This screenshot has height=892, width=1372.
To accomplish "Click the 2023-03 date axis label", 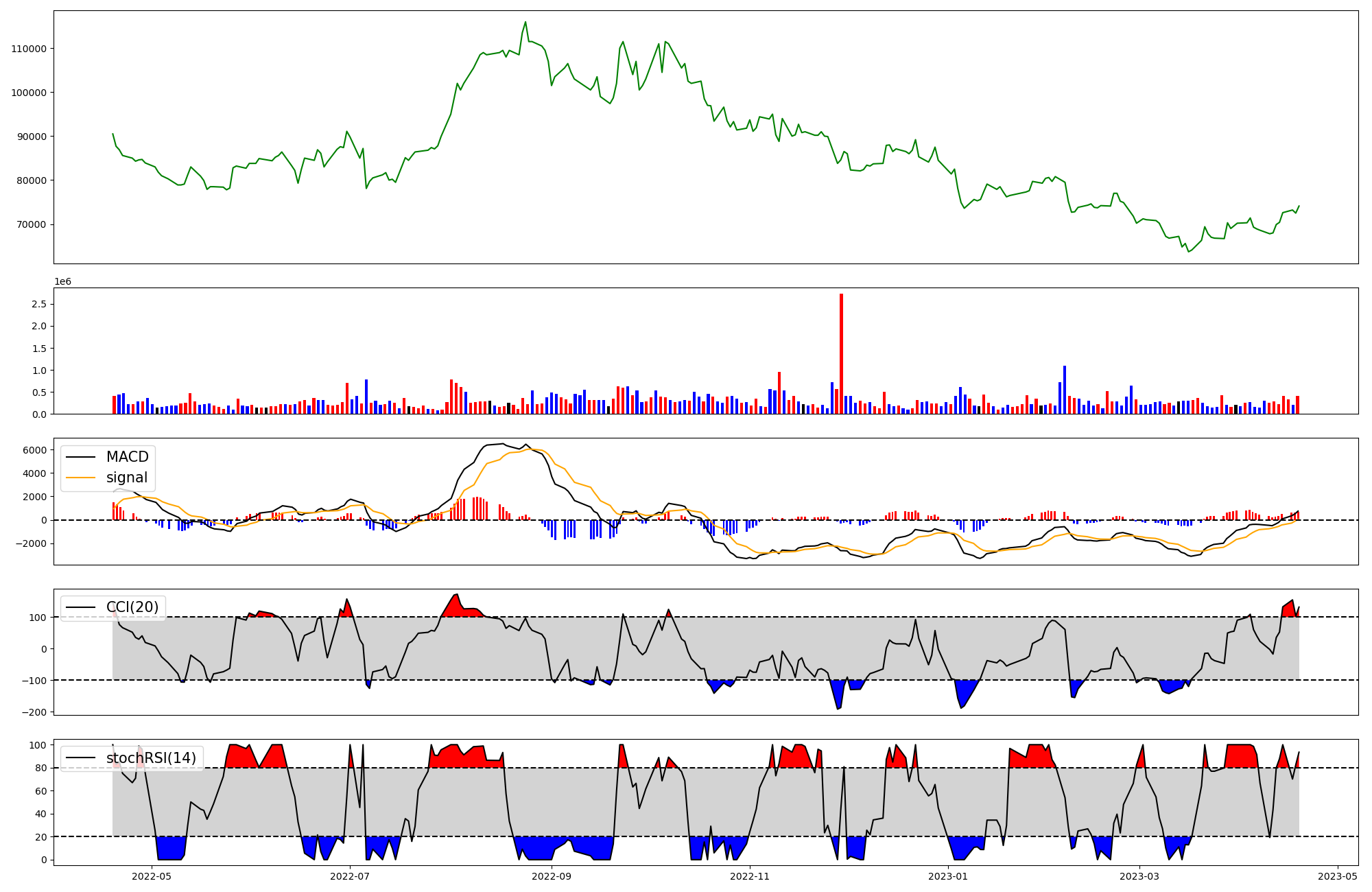I will [x=1139, y=876].
